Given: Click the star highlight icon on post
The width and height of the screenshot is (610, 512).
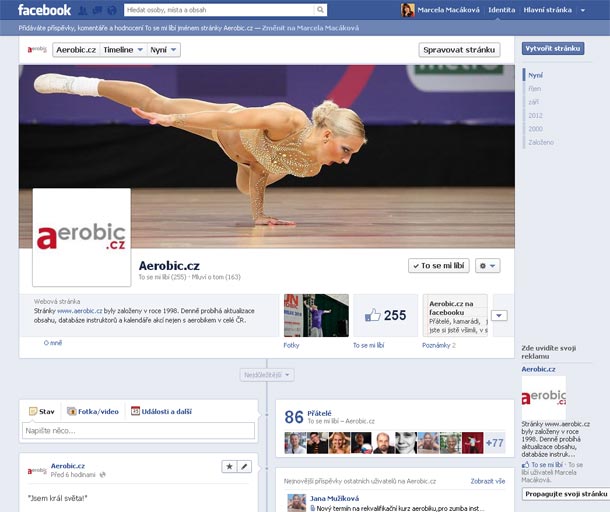Looking at the screenshot, I should click(x=230, y=466).
